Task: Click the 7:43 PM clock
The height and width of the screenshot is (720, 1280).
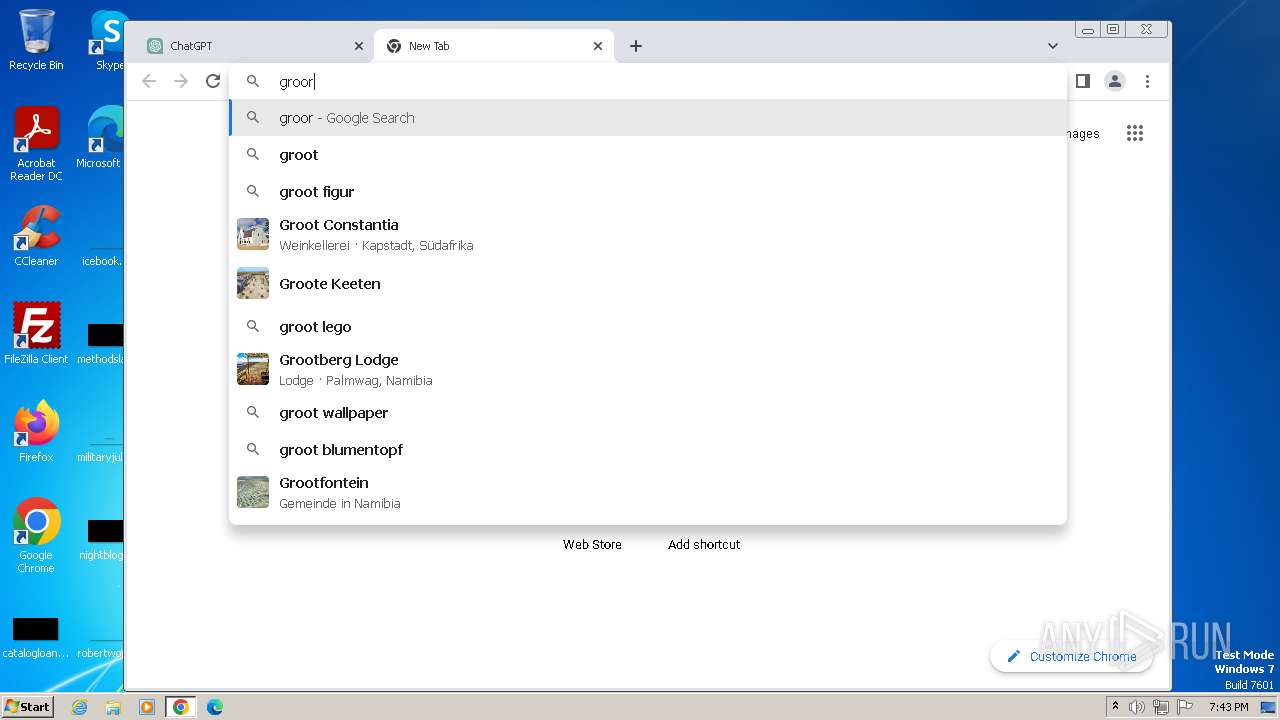Action: point(1228,707)
